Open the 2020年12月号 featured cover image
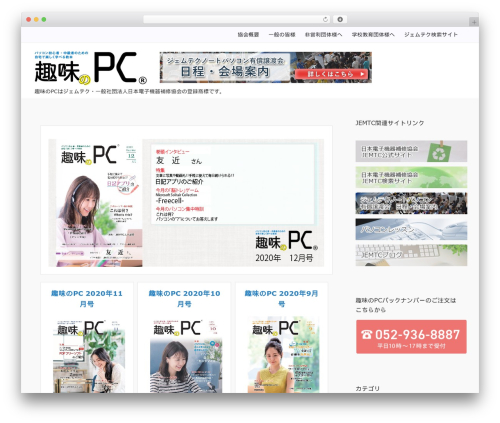The width and height of the screenshot is (500, 423). (x=186, y=203)
